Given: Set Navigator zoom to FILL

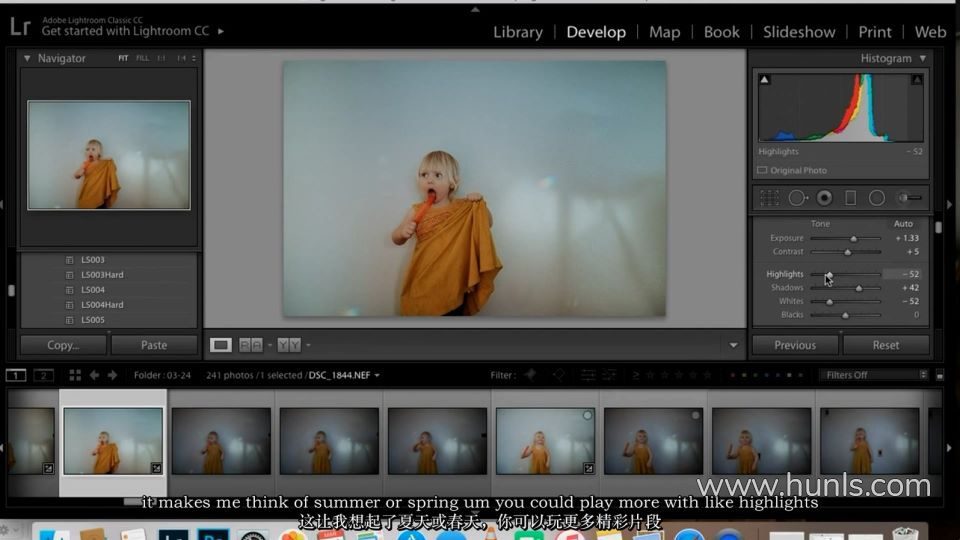Looking at the screenshot, I should pyautogui.click(x=143, y=58).
